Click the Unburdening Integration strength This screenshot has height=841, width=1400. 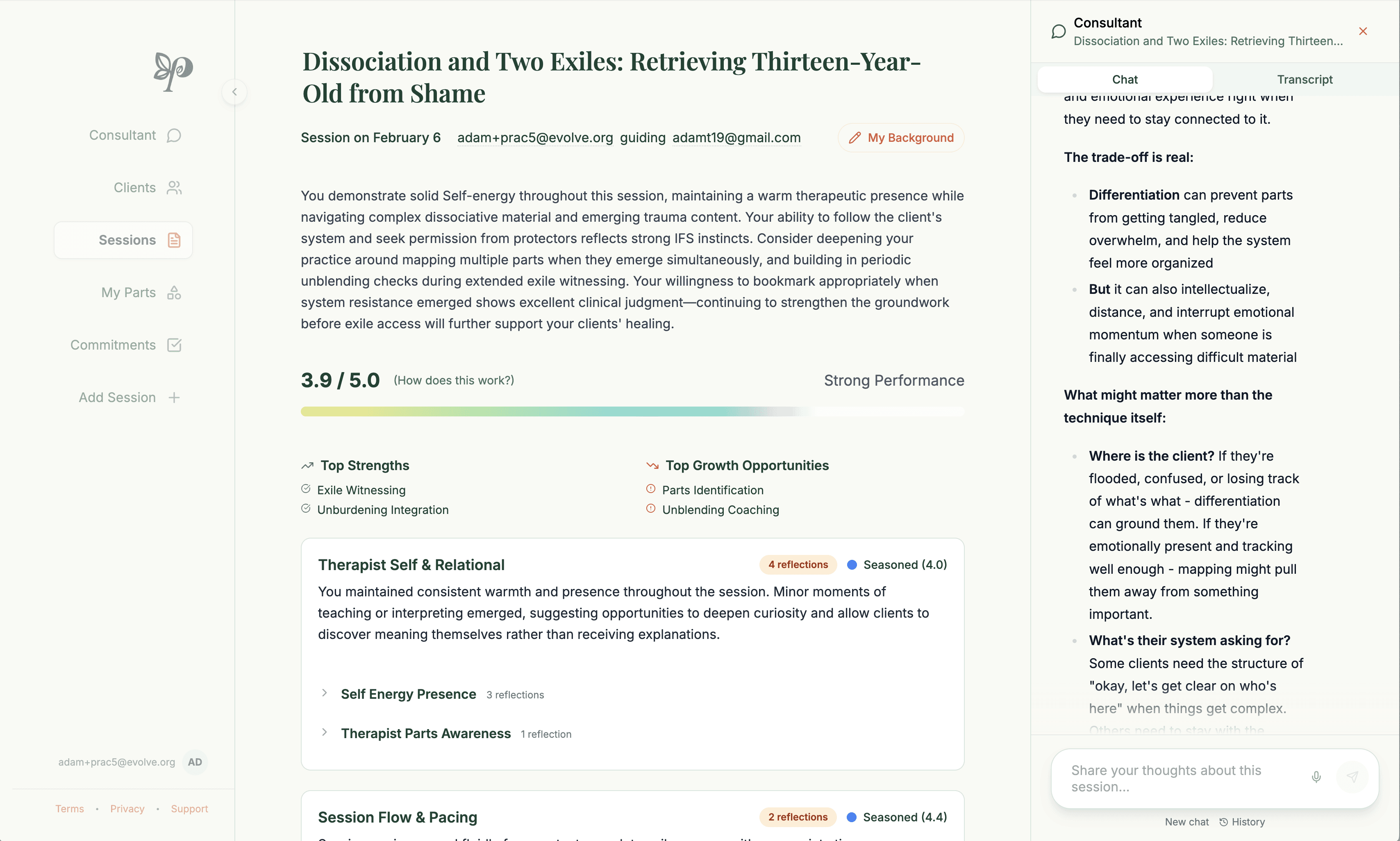pos(383,510)
